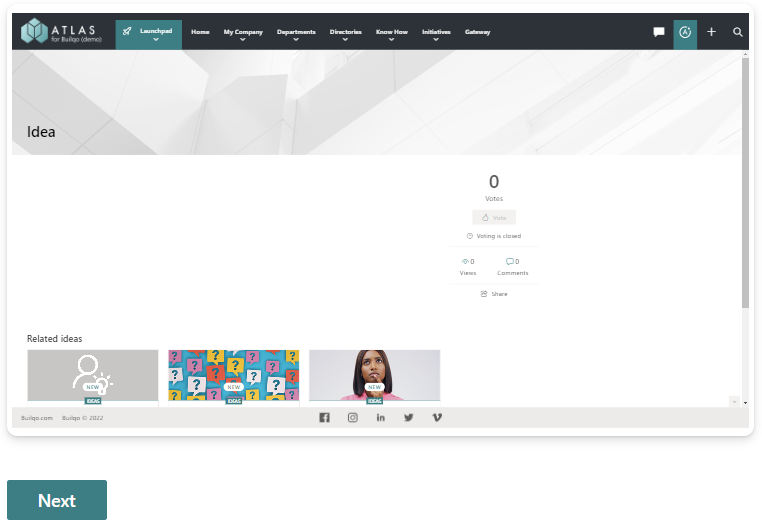Open the Facebook link in the footer
Screen dimensions: 762x523
click(x=324, y=418)
